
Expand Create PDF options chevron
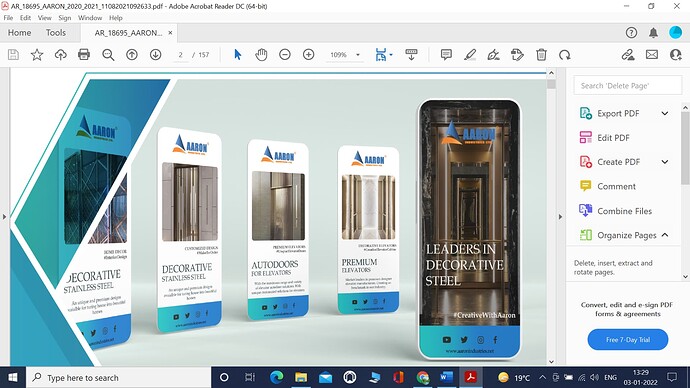pos(664,162)
